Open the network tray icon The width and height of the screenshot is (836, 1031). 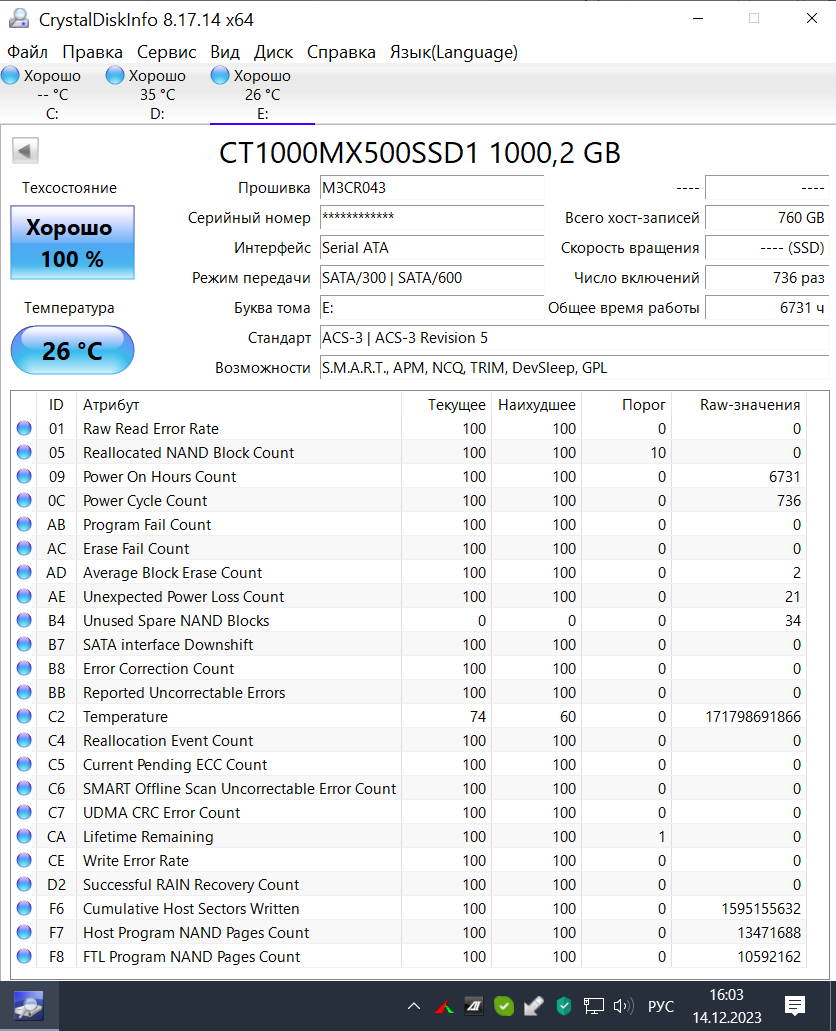tap(593, 1006)
